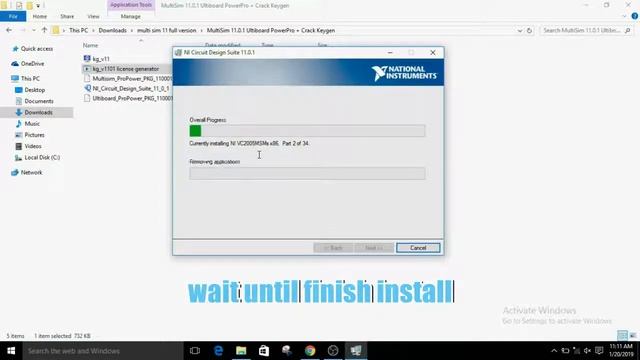Open the Music folder in the sidebar

(x=32, y=123)
